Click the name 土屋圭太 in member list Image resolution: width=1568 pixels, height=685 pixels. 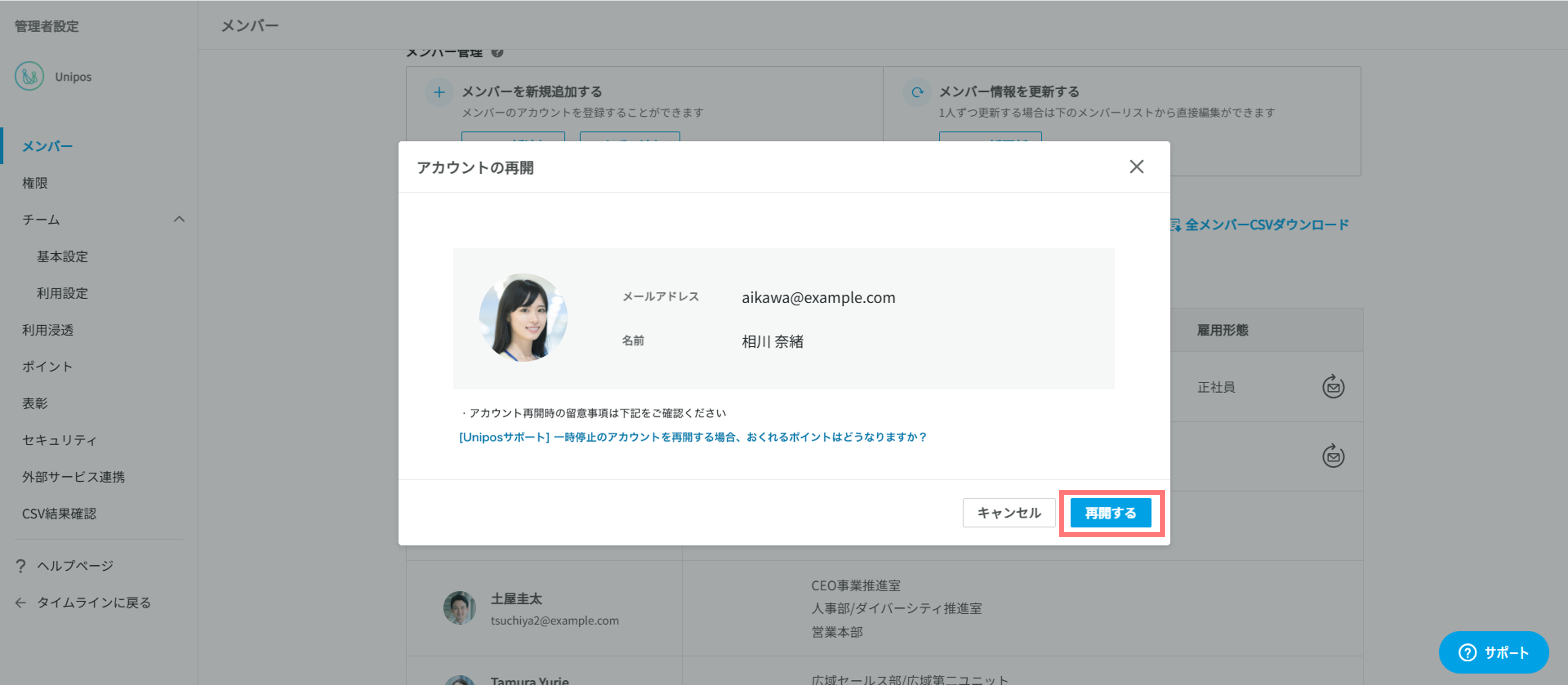(516, 598)
